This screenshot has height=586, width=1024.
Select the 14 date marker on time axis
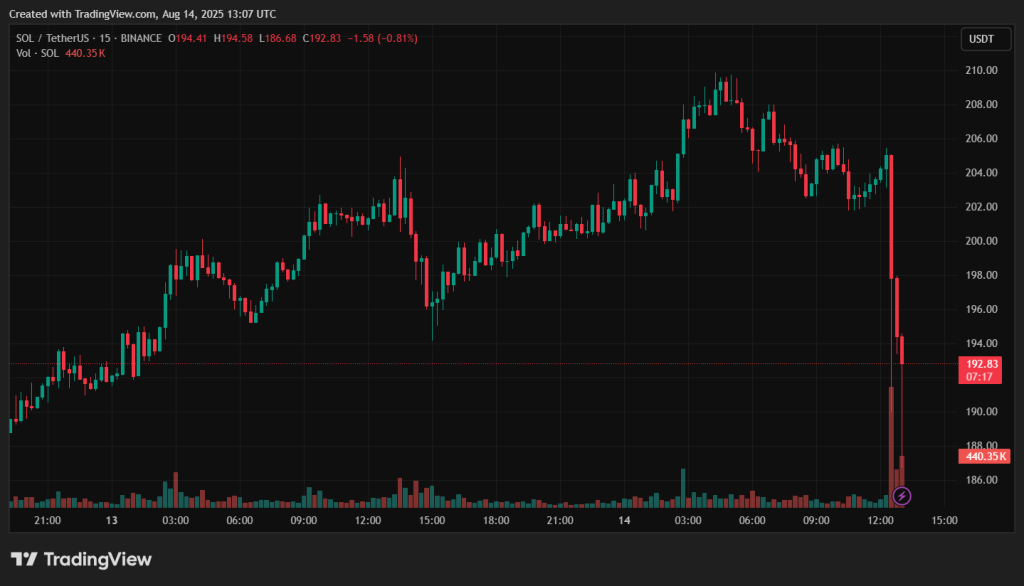point(623,521)
